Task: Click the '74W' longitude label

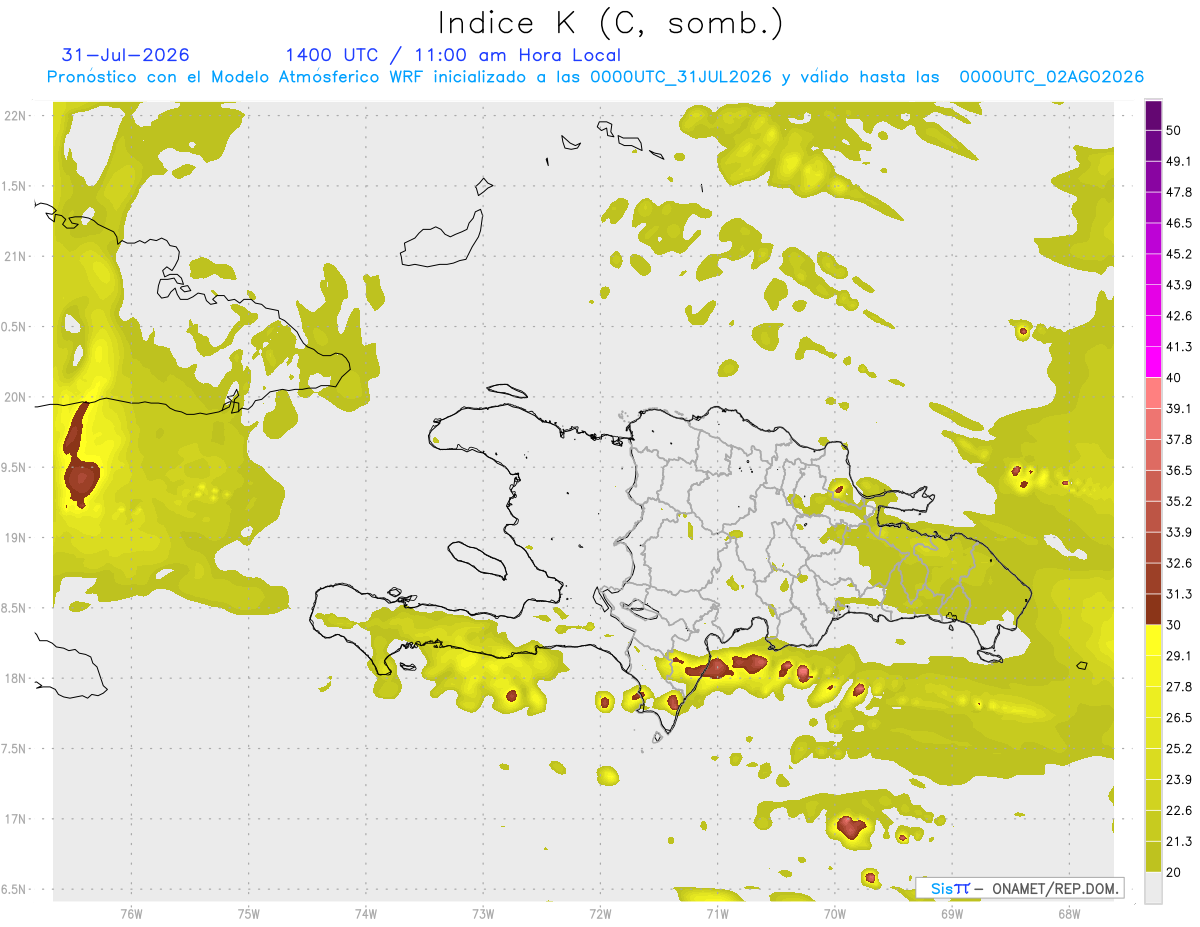Action: pyautogui.click(x=366, y=914)
